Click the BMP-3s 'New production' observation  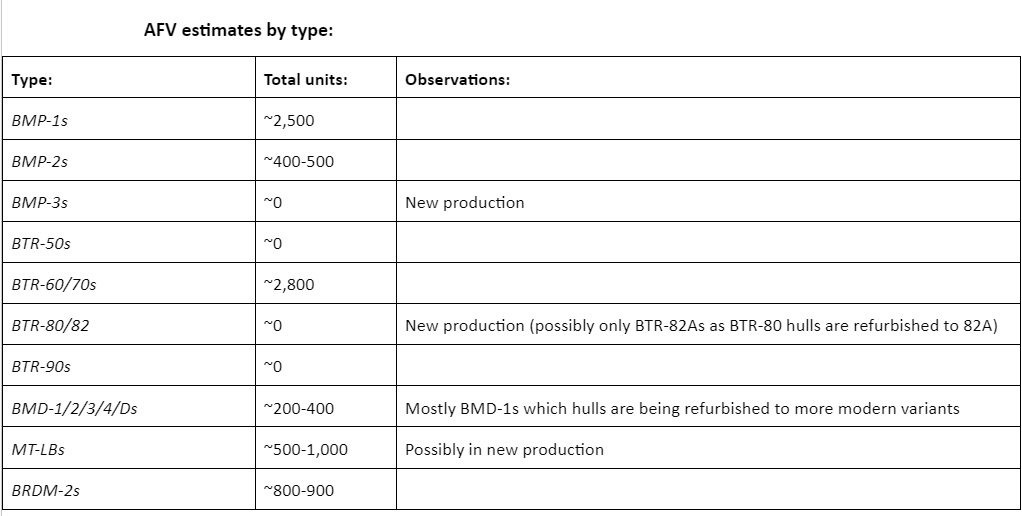[464, 203]
